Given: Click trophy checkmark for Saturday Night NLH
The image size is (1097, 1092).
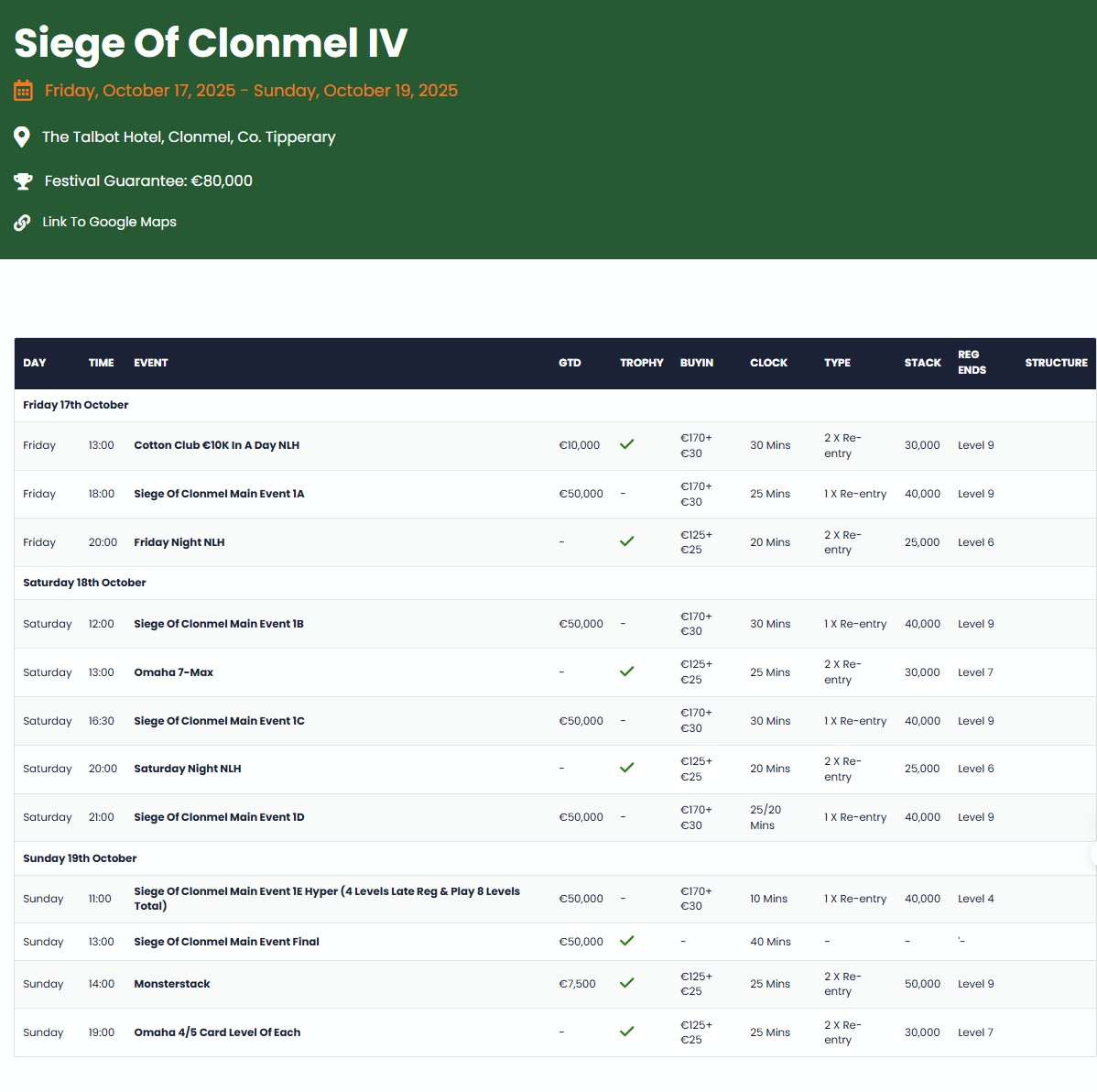Looking at the screenshot, I should coord(626,768).
